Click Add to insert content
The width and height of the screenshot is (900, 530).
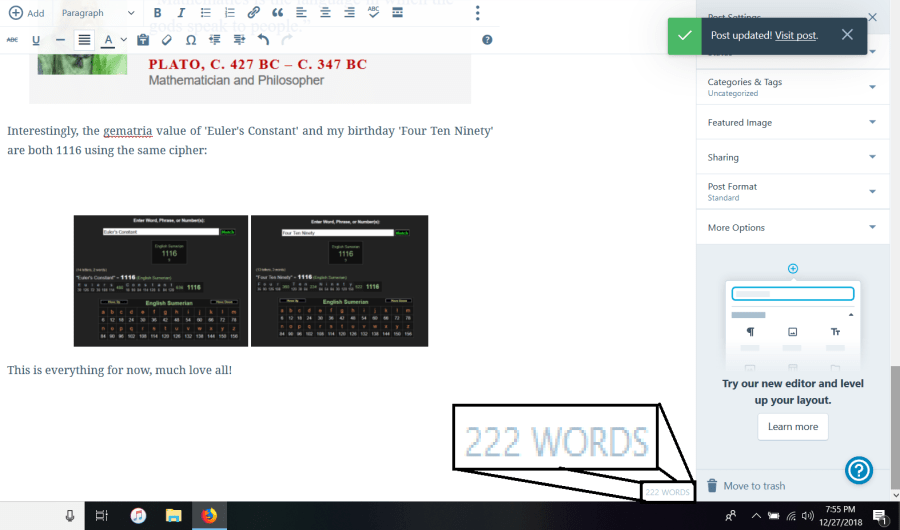tap(27, 13)
